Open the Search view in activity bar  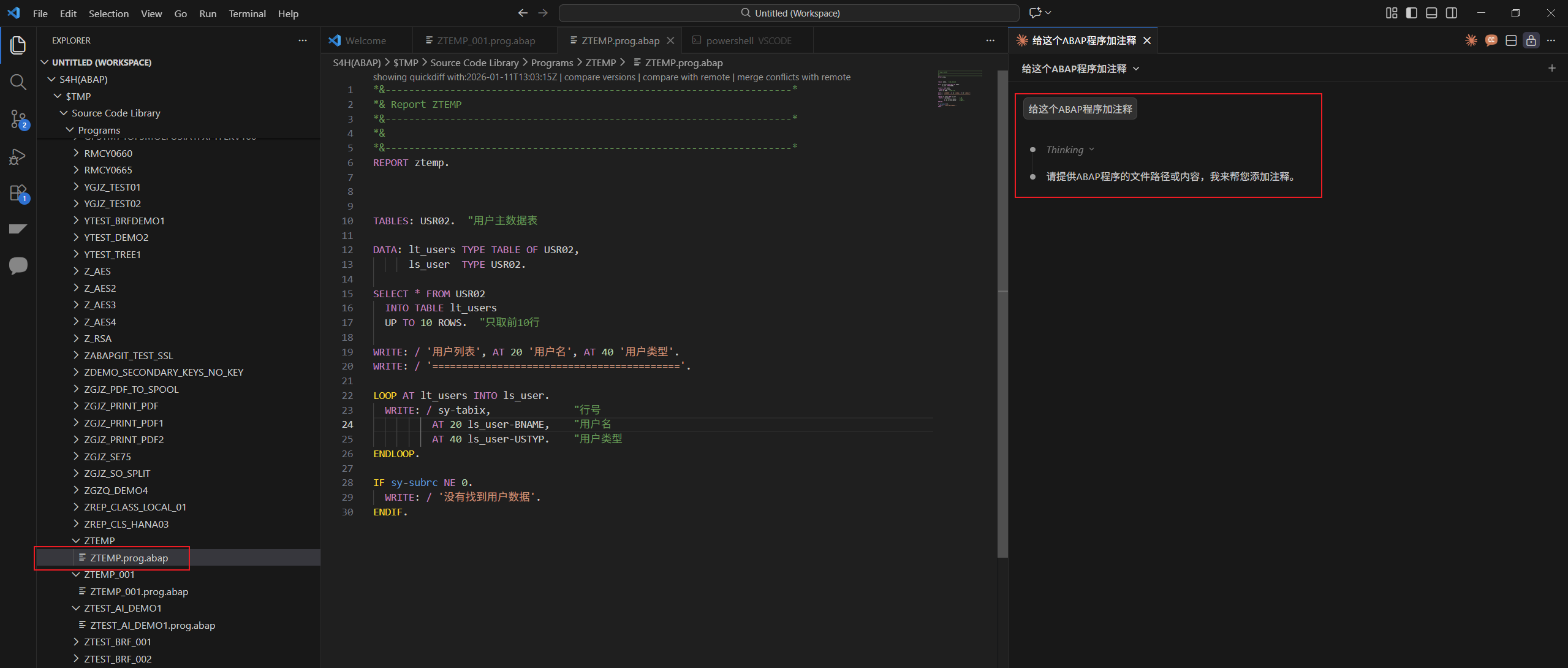click(18, 82)
